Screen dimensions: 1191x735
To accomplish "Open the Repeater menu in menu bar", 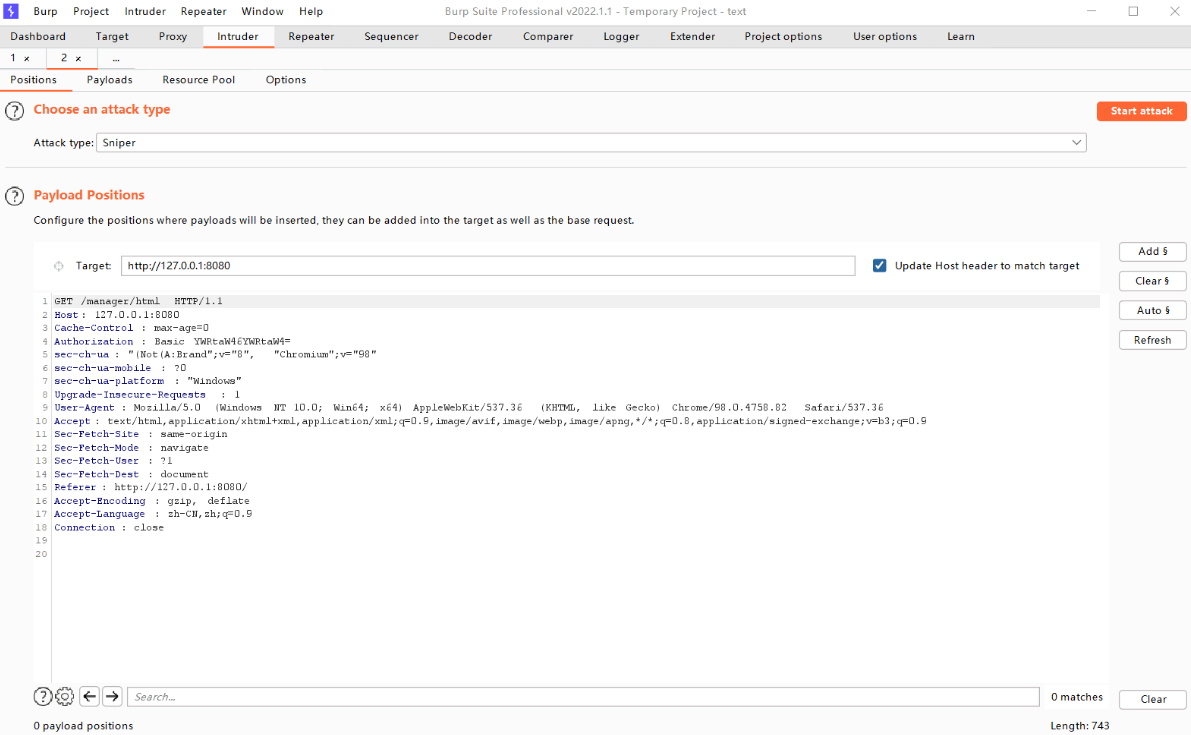I will pos(204,11).
